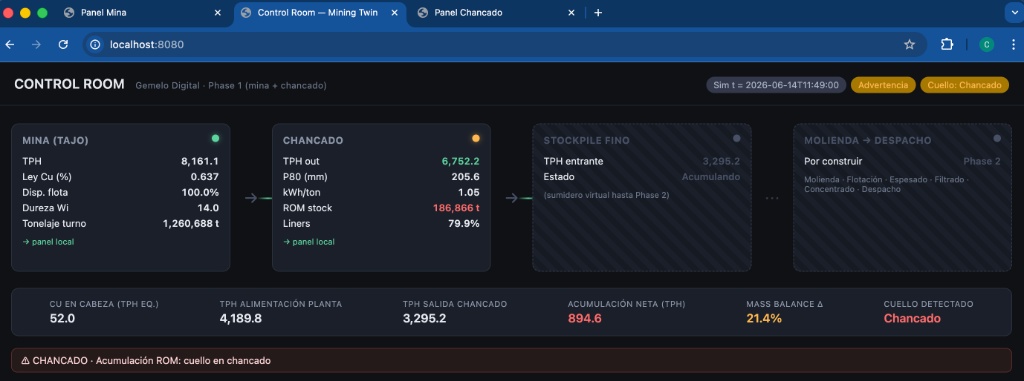Image resolution: width=1024 pixels, height=381 pixels.
Task: Click the Cuello: Chancado badge
Action: (965, 85)
